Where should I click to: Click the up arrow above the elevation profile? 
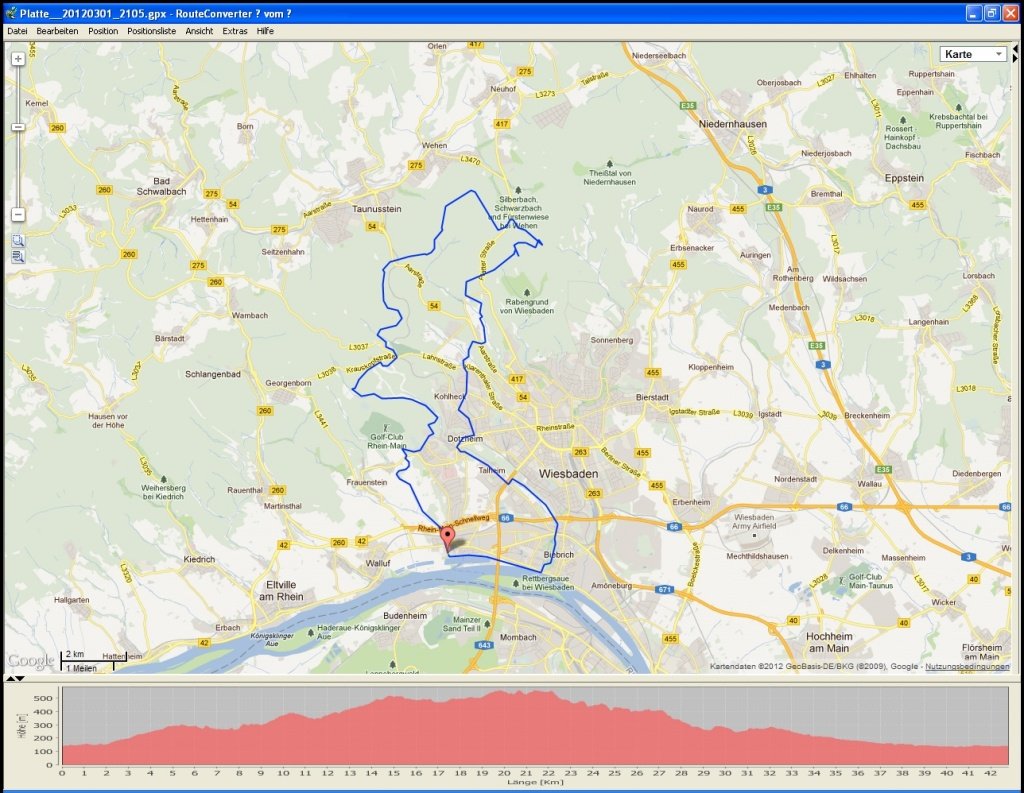(x=10, y=679)
